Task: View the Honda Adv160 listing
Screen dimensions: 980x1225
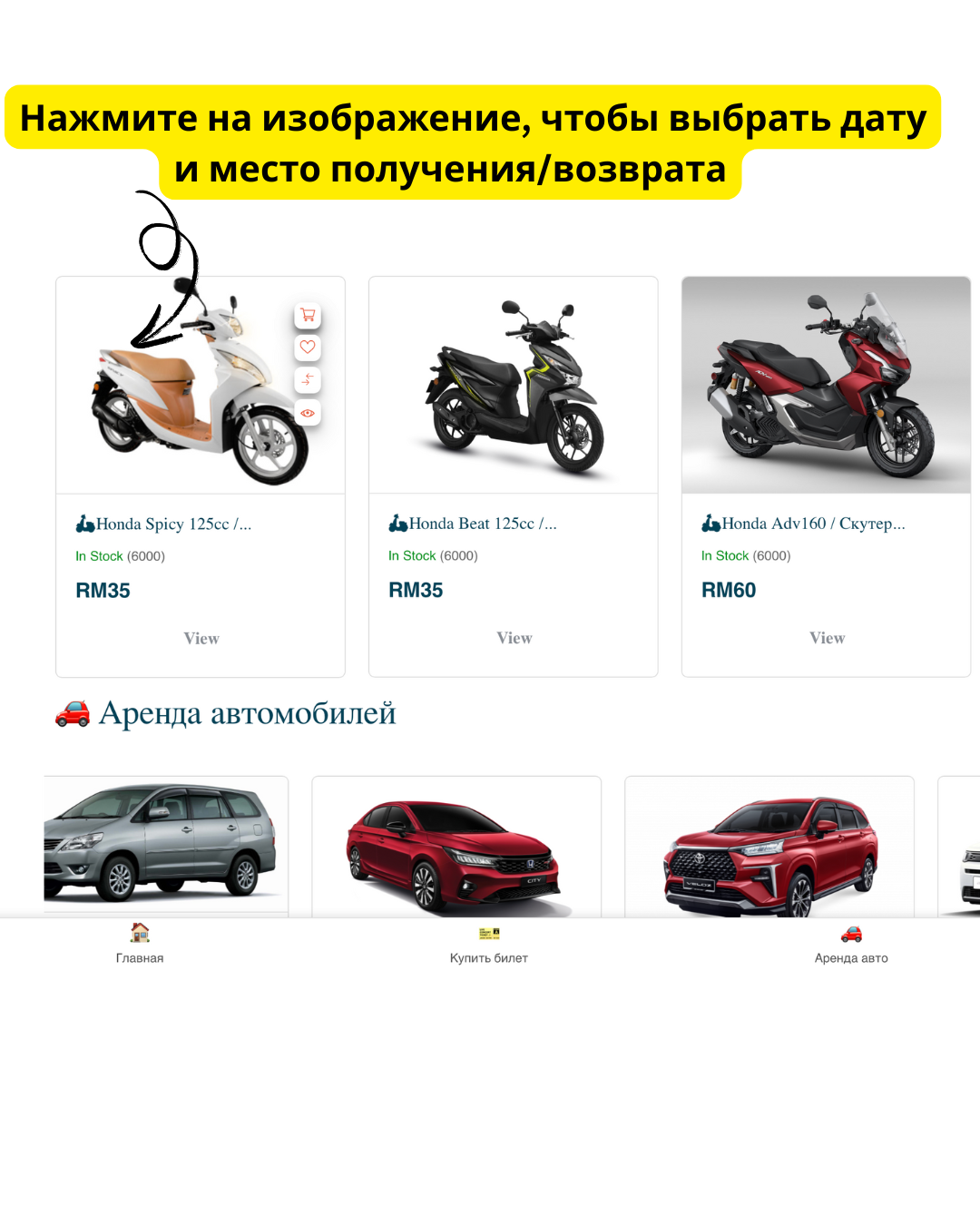Action: point(828,638)
